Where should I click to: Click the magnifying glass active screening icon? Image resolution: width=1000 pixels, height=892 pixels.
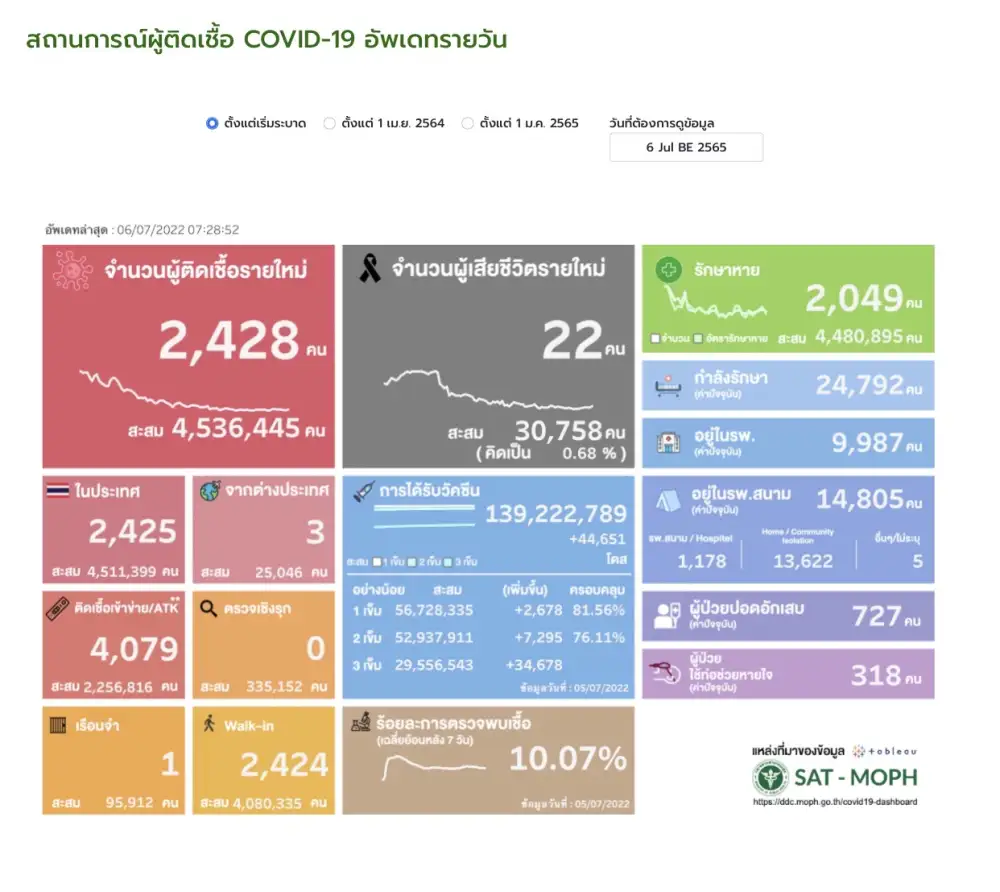(x=208, y=608)
